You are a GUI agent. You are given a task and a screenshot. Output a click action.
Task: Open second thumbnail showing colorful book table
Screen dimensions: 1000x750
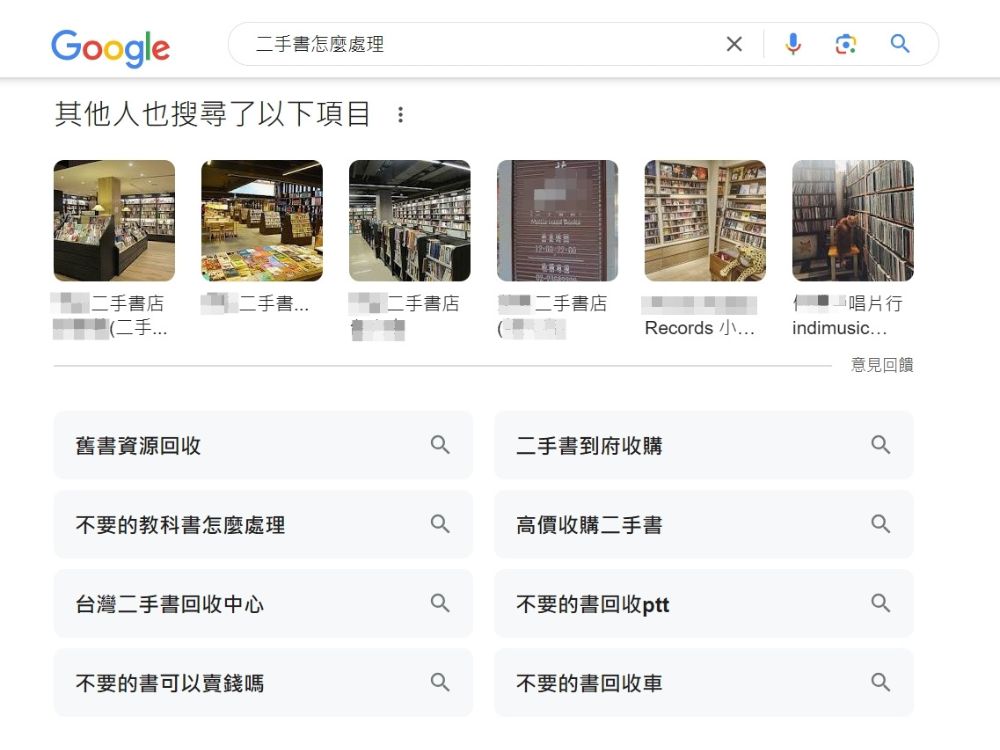click(x=262, y=221)
